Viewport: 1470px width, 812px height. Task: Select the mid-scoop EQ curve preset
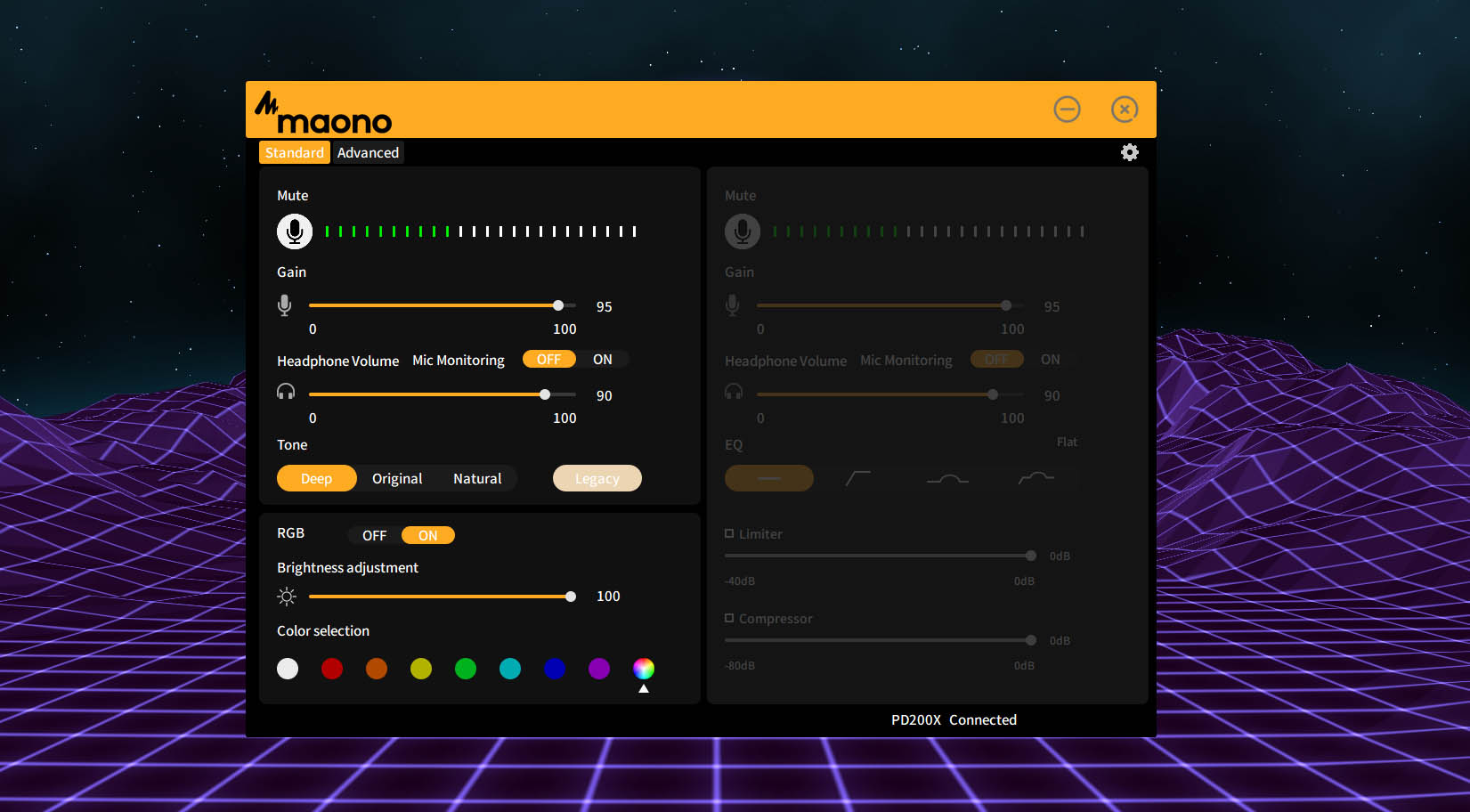tap(947, 478)
